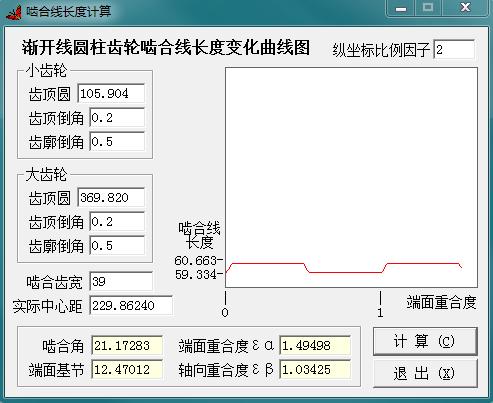Click the 小齿轮 齿顶倒角 input box
This screenshot has height=403, width=493.
click(117, 117)
